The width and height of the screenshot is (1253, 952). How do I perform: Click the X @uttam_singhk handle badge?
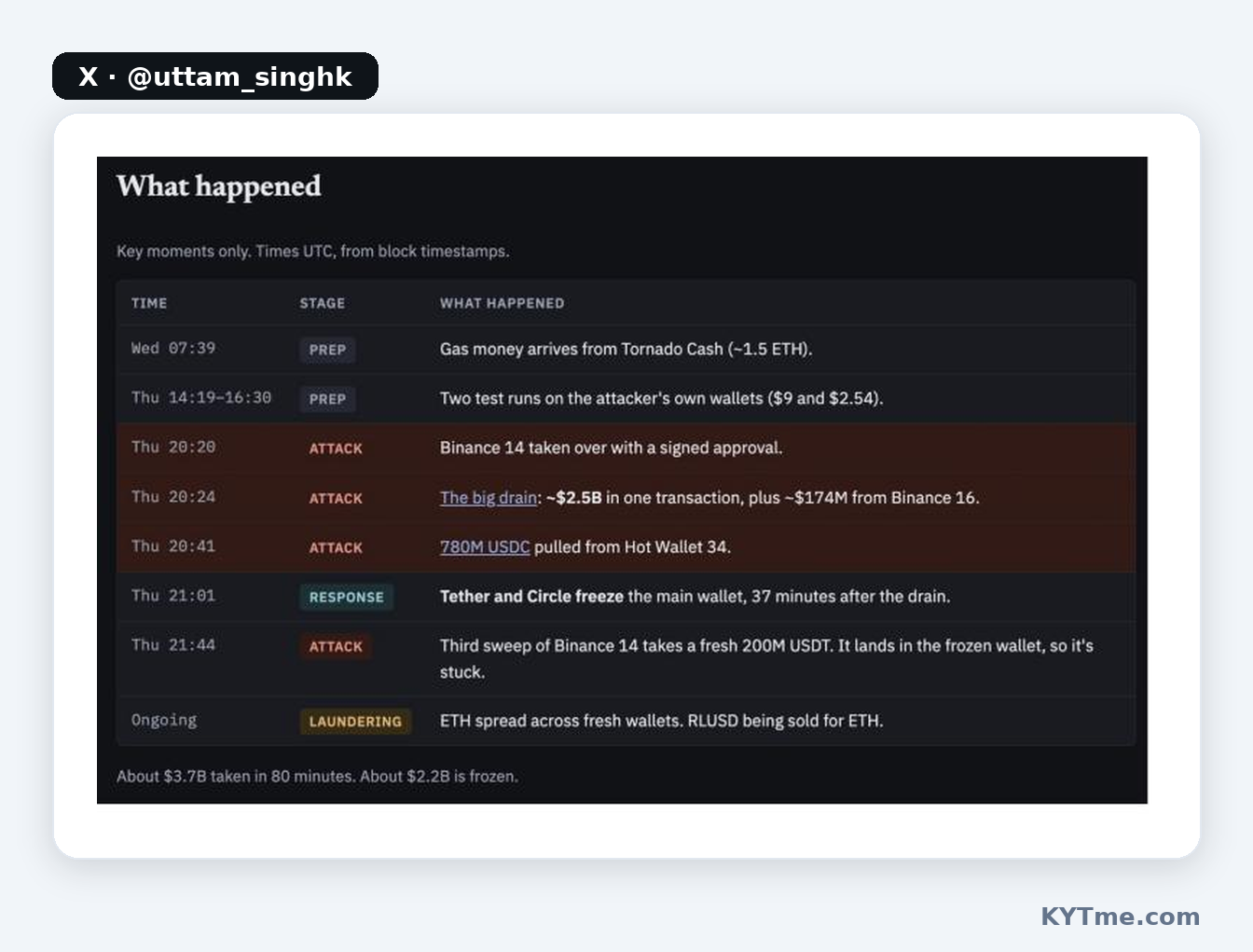(215, 76)
